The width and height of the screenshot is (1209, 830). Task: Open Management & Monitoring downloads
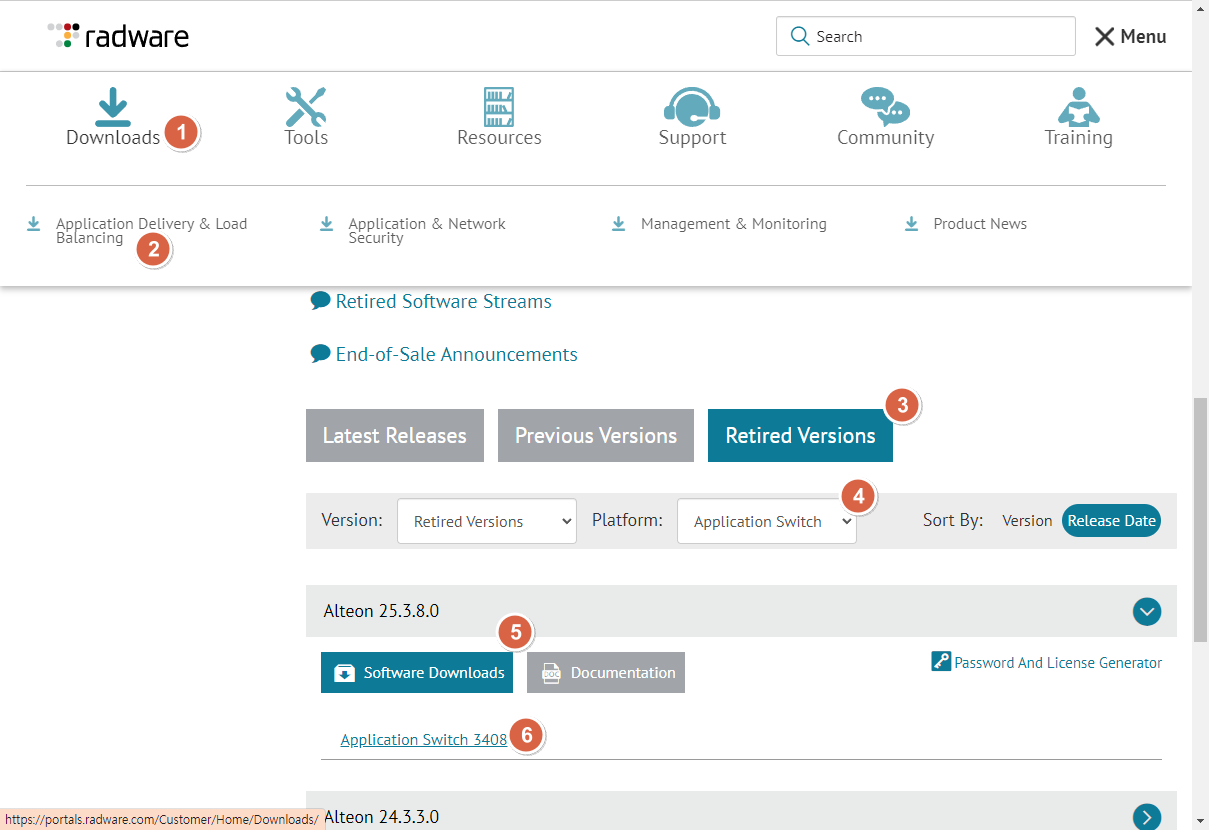pos(734,224)
